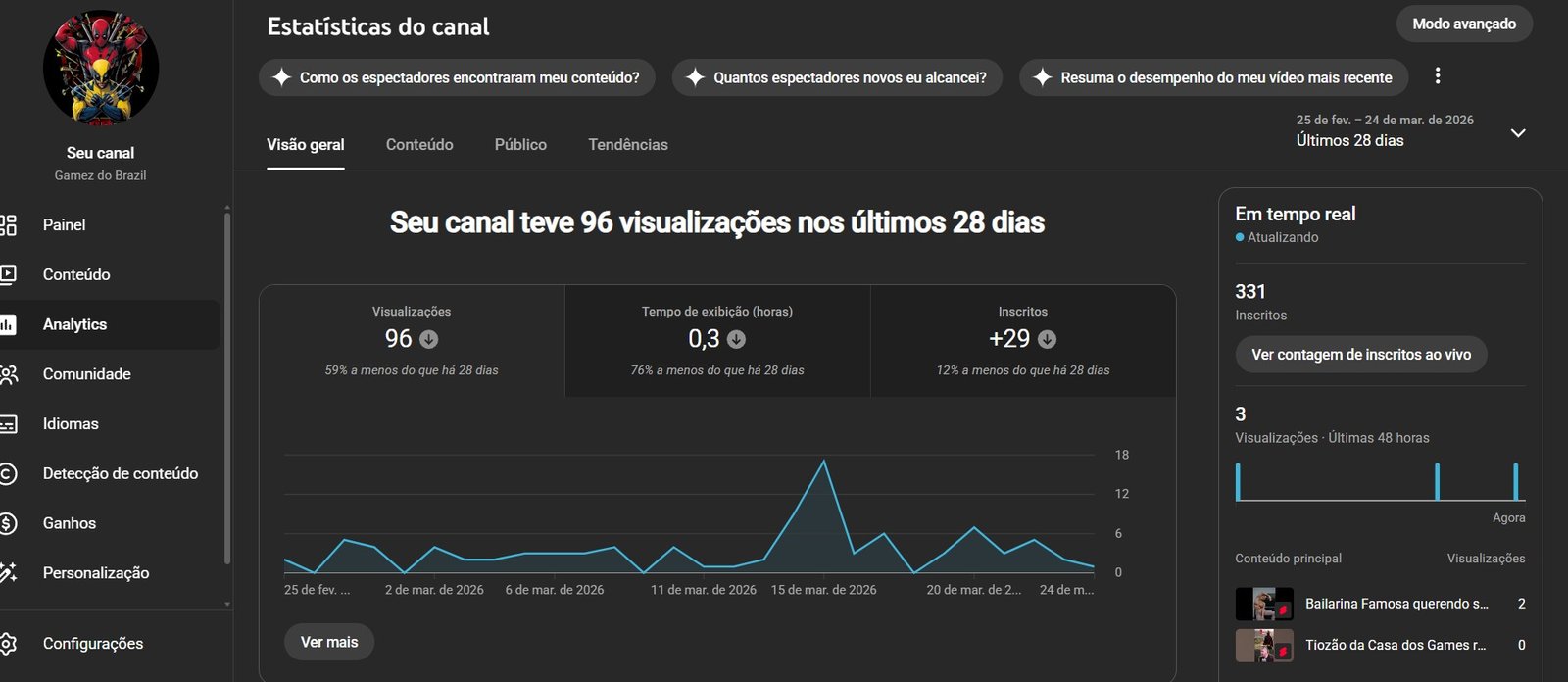Image resolution: width=1568 pixels, height=682 pixels.
Task: Click the Personalização magic wand icon
Action: [x=8, y=573]
